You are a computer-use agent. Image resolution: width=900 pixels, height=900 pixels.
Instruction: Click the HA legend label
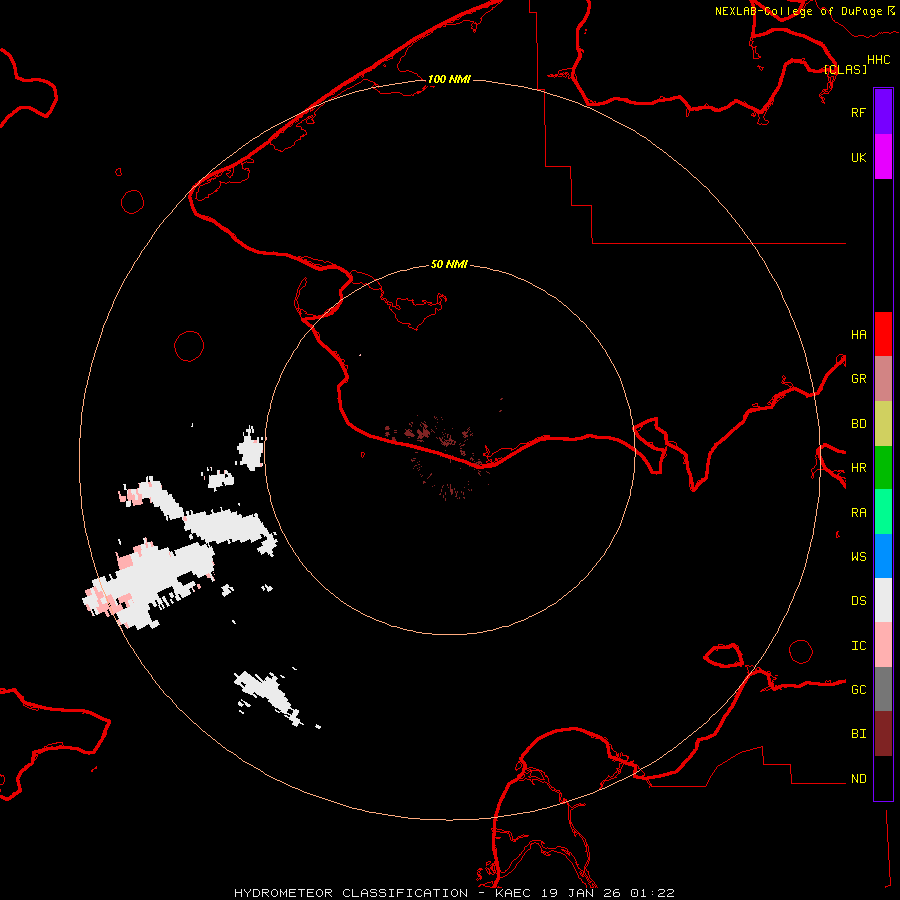point(858,335)
